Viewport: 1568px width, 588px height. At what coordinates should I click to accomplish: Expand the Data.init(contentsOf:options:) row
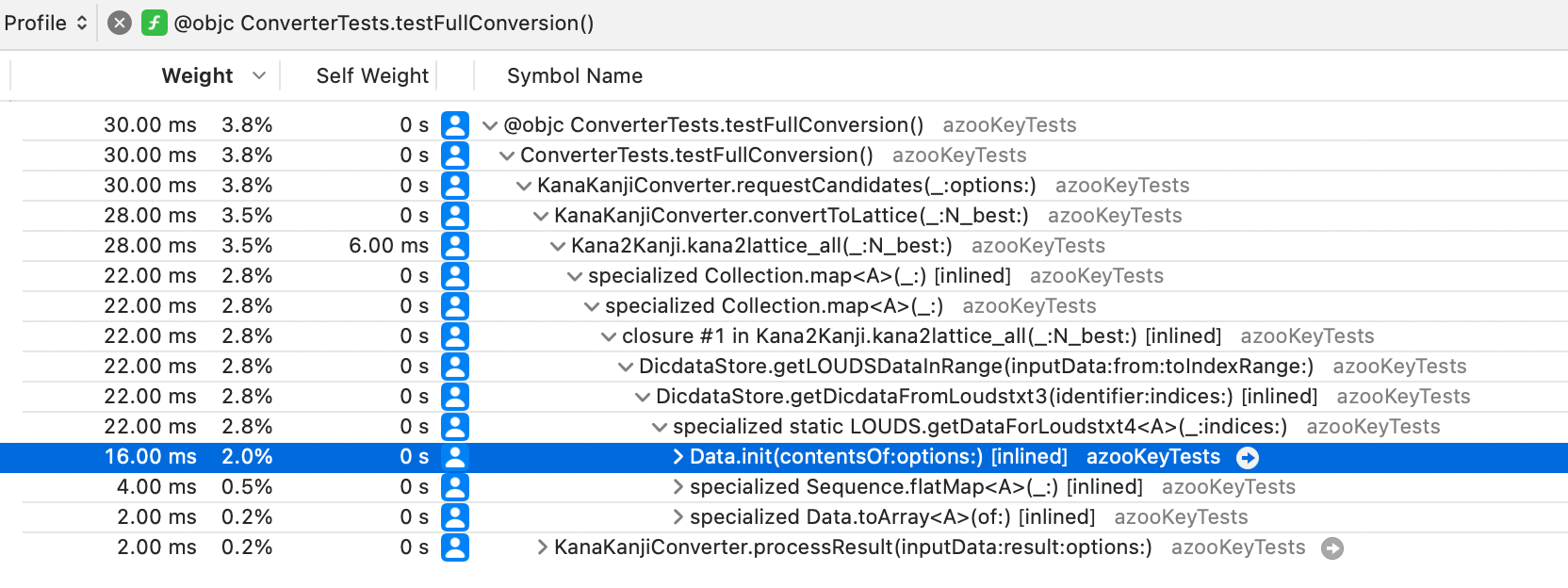pyautogui.click(x=678, y=457)
